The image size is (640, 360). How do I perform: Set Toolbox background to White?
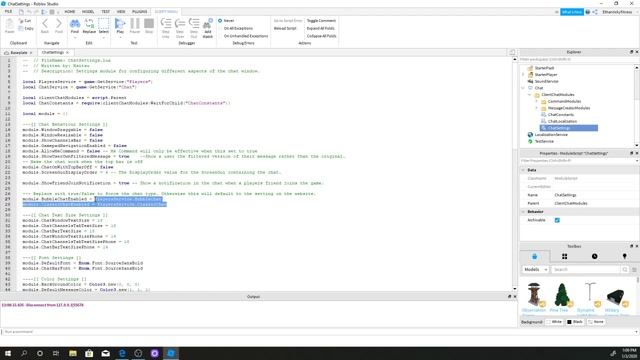554,322
